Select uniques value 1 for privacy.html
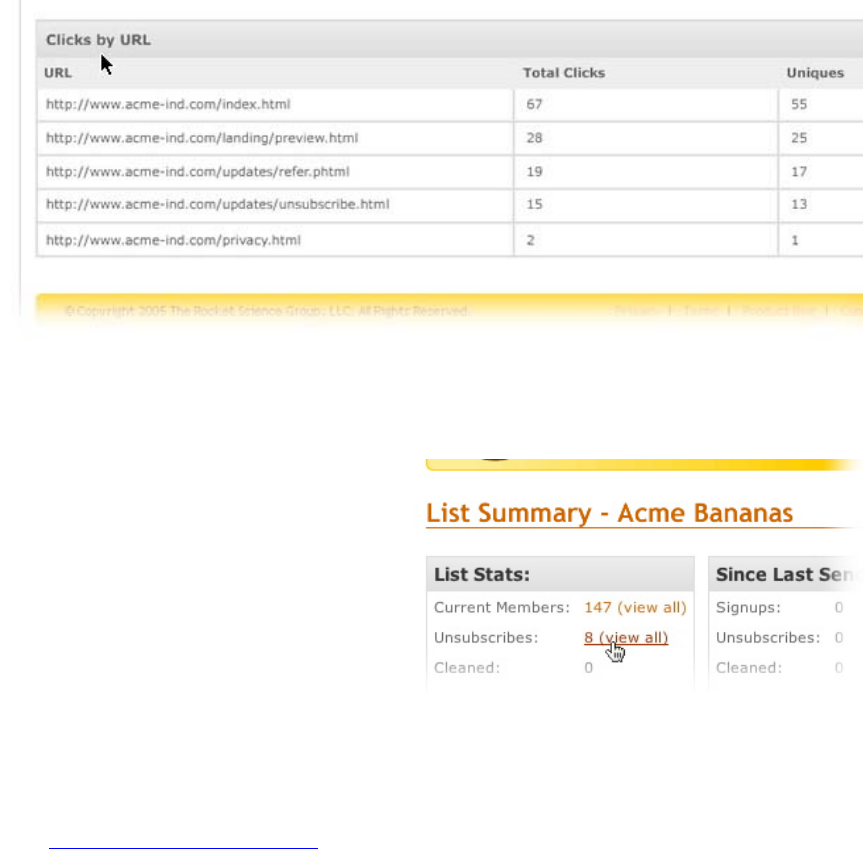This screenshot has height=849, width=865. click(x=795, y=240)
